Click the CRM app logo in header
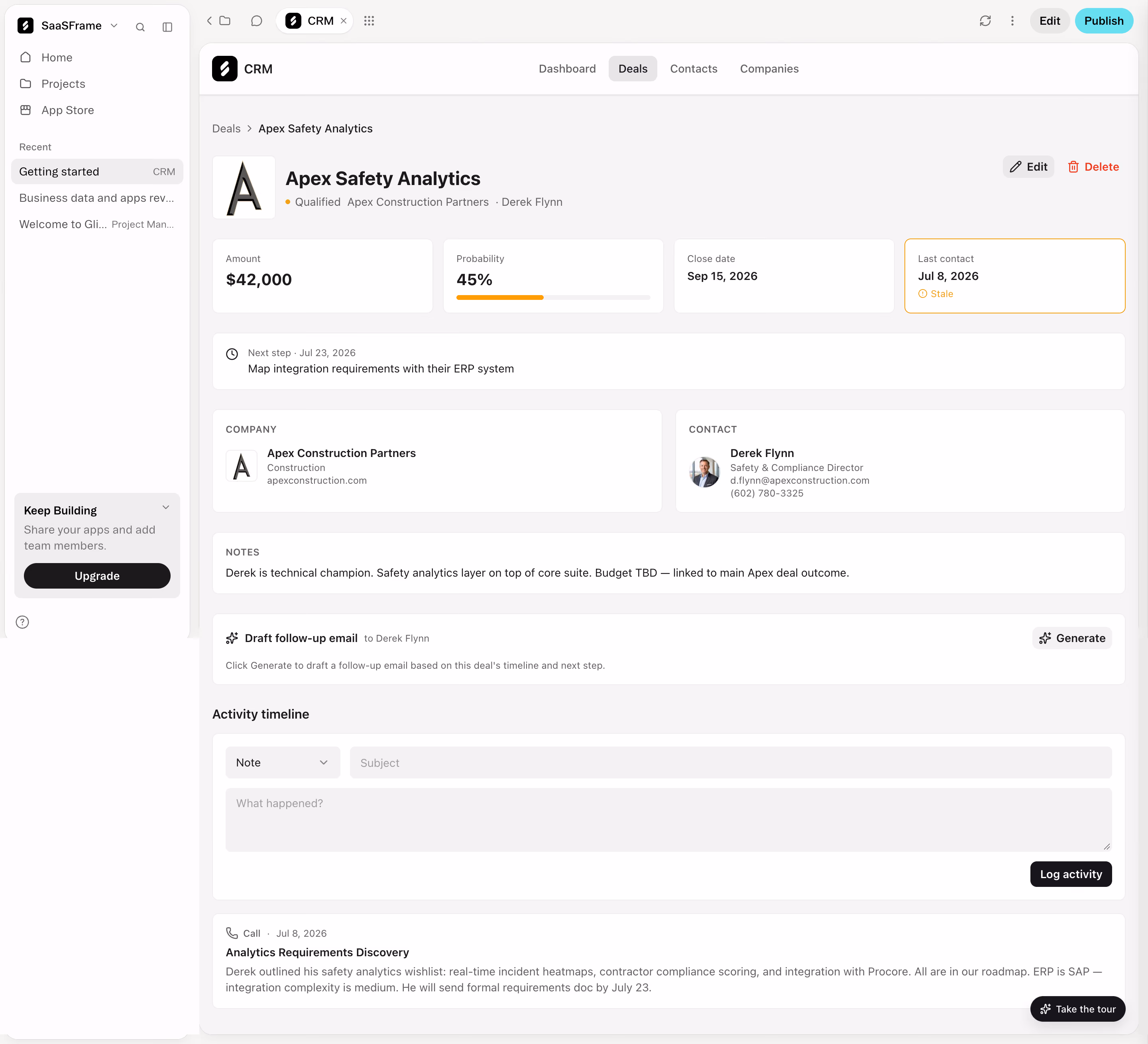The image size is (1148, 1044). (224, 69)
